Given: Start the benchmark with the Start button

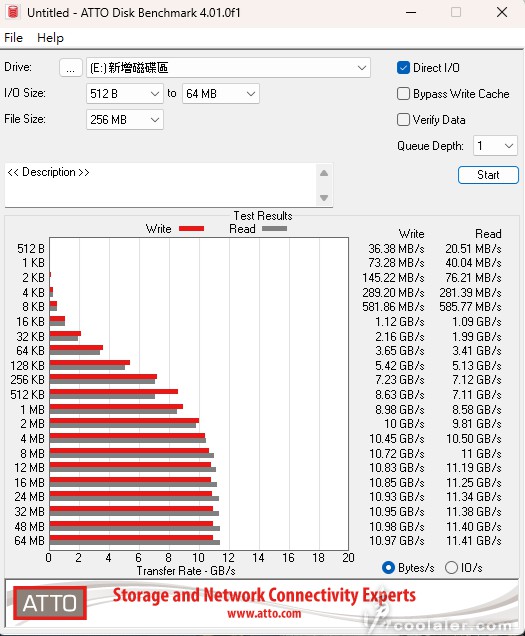Looking at the screenshot, I should click(488, 175).
